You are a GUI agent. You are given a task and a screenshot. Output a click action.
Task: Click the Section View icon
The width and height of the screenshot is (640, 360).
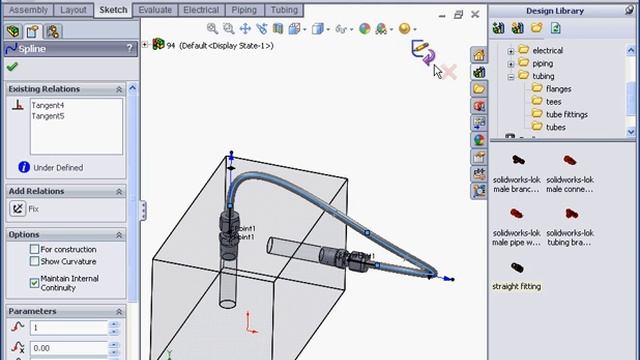click(278, 29)
